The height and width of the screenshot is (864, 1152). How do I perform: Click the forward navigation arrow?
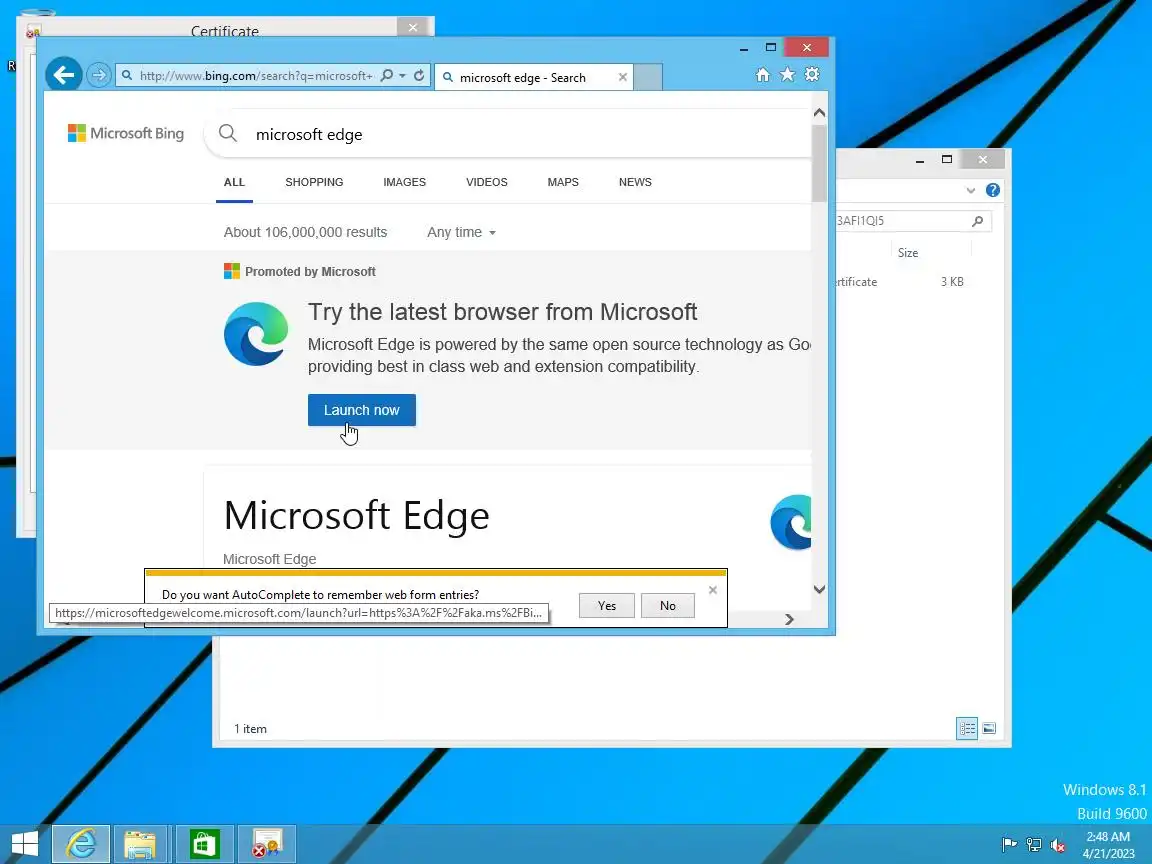98,74
